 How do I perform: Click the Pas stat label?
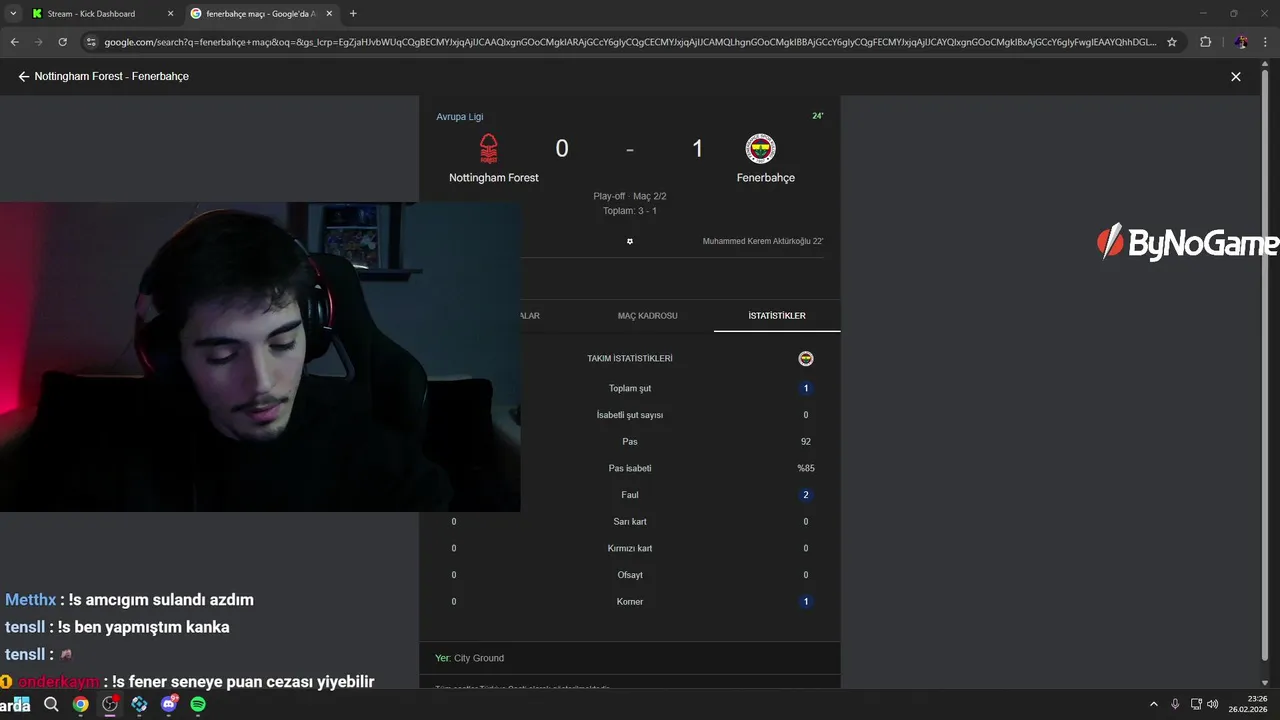coord(630,442)
